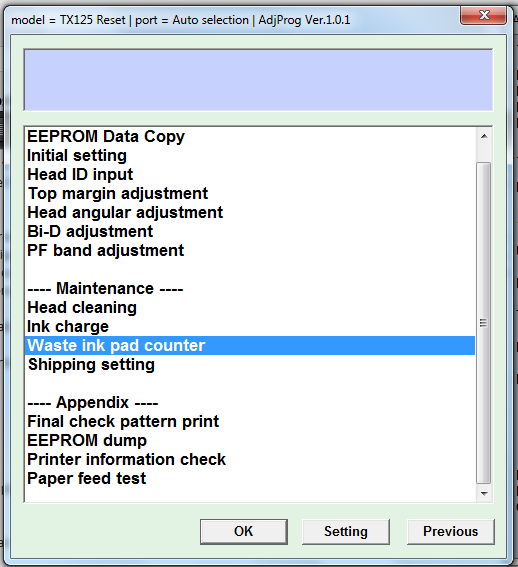Close the AdjProg window
This screenshot has height=567, width=518.
tap(484, 16)
